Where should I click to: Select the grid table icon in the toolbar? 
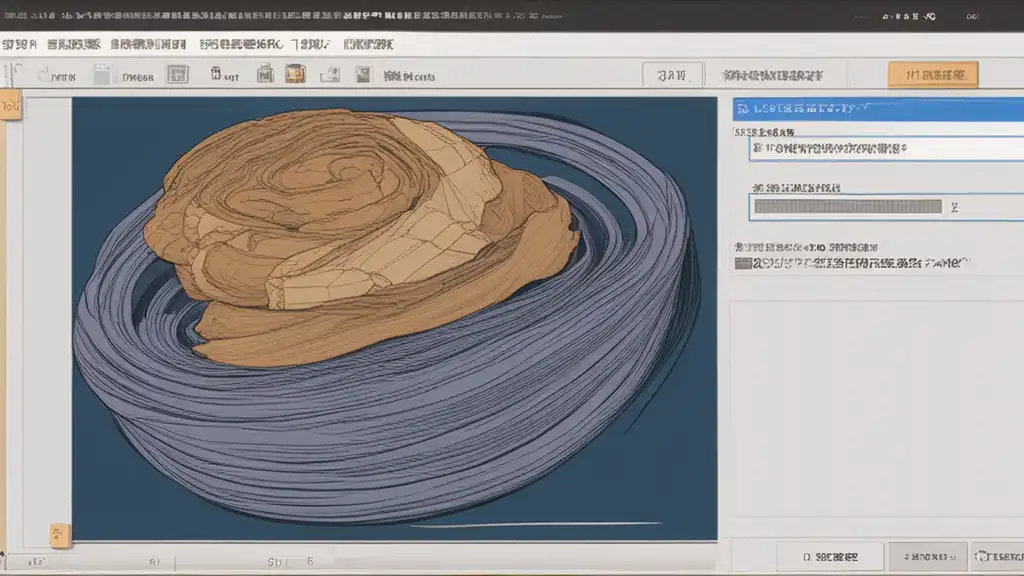tap(177, 74)
